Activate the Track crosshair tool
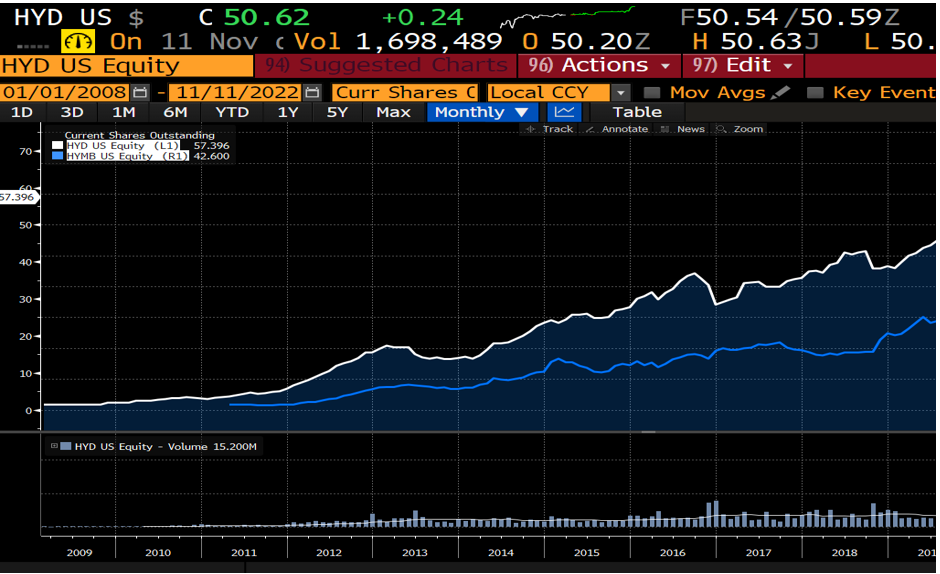This screenshot has height=574, width=940. 550,129
